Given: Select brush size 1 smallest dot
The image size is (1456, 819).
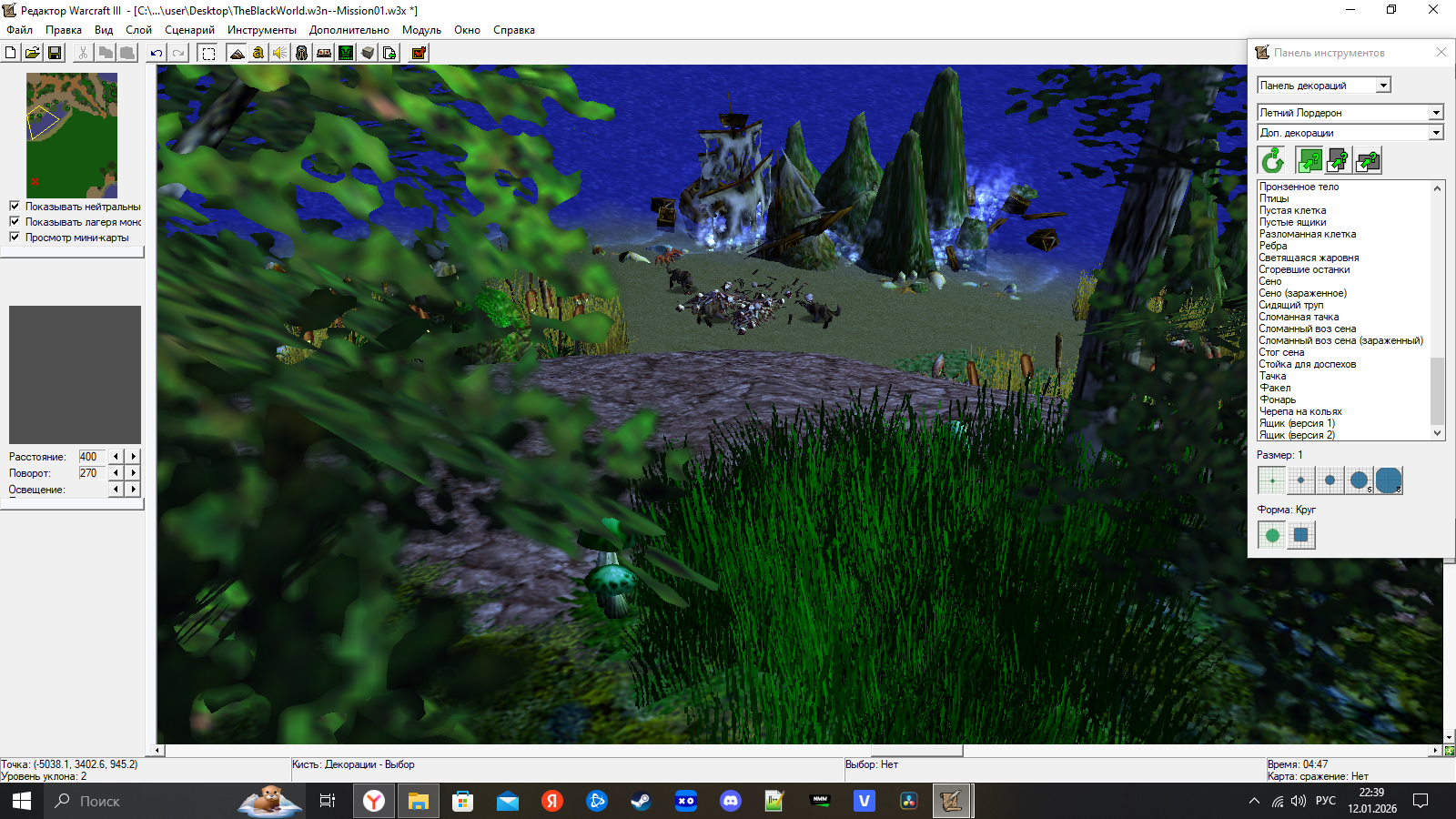Looking at the screenshot, I should point(1272,480).
